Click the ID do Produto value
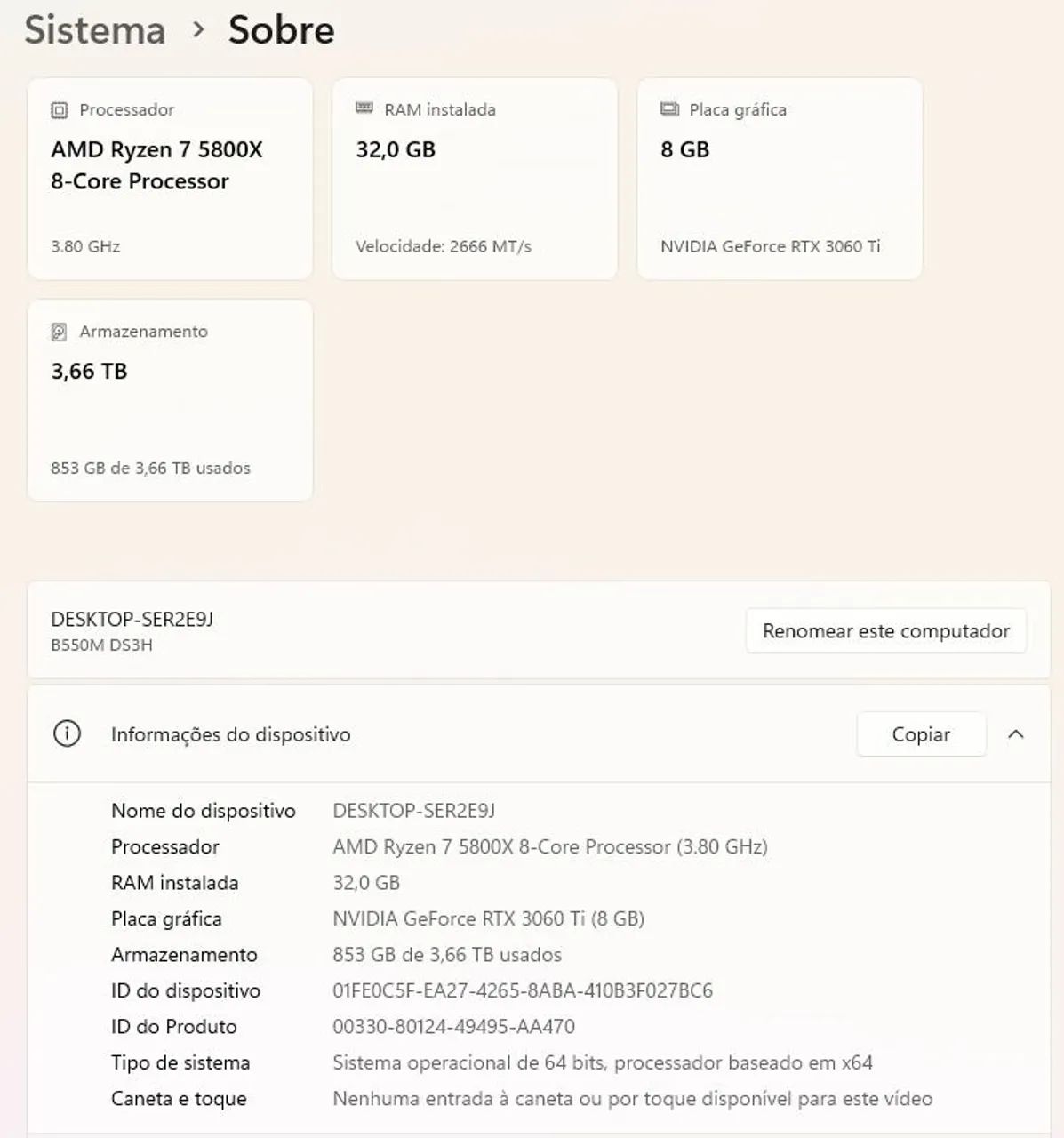 453,1027
